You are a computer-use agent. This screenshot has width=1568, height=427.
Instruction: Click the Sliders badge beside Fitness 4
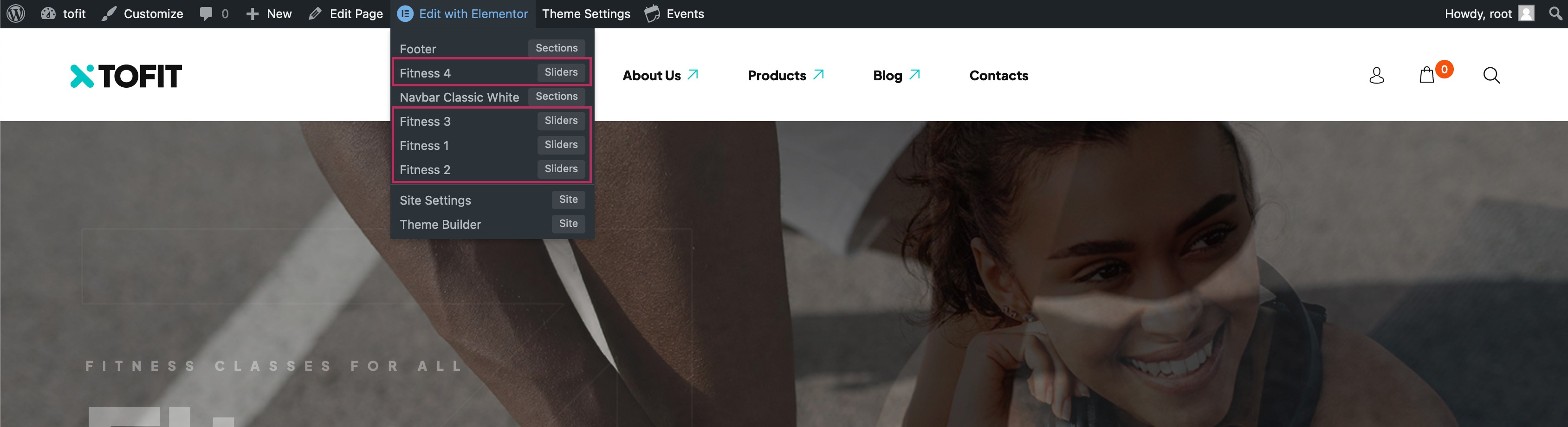tap(561, 72)
